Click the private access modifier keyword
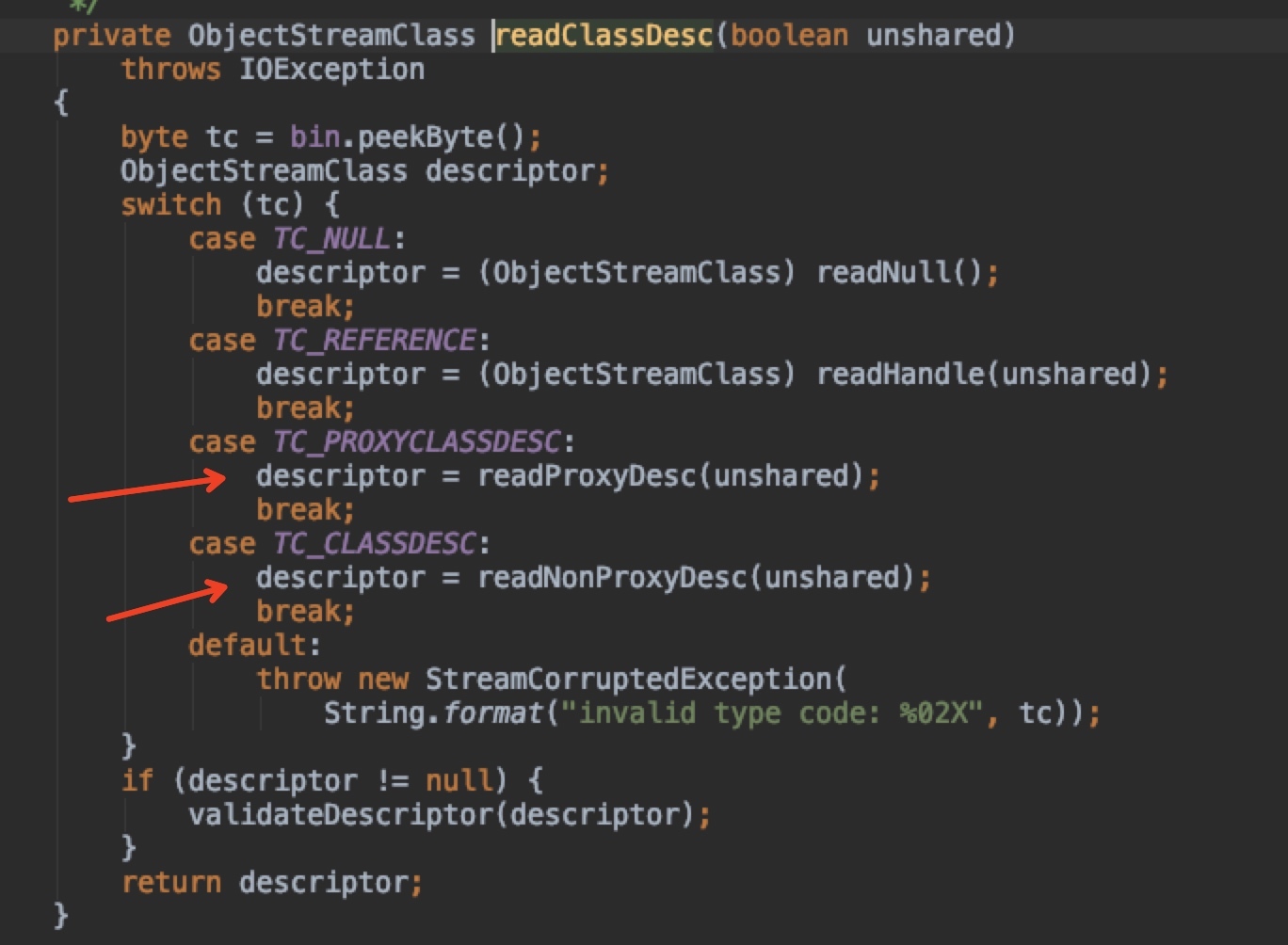Screen dimensions: 1288x945 click(112, 36)
